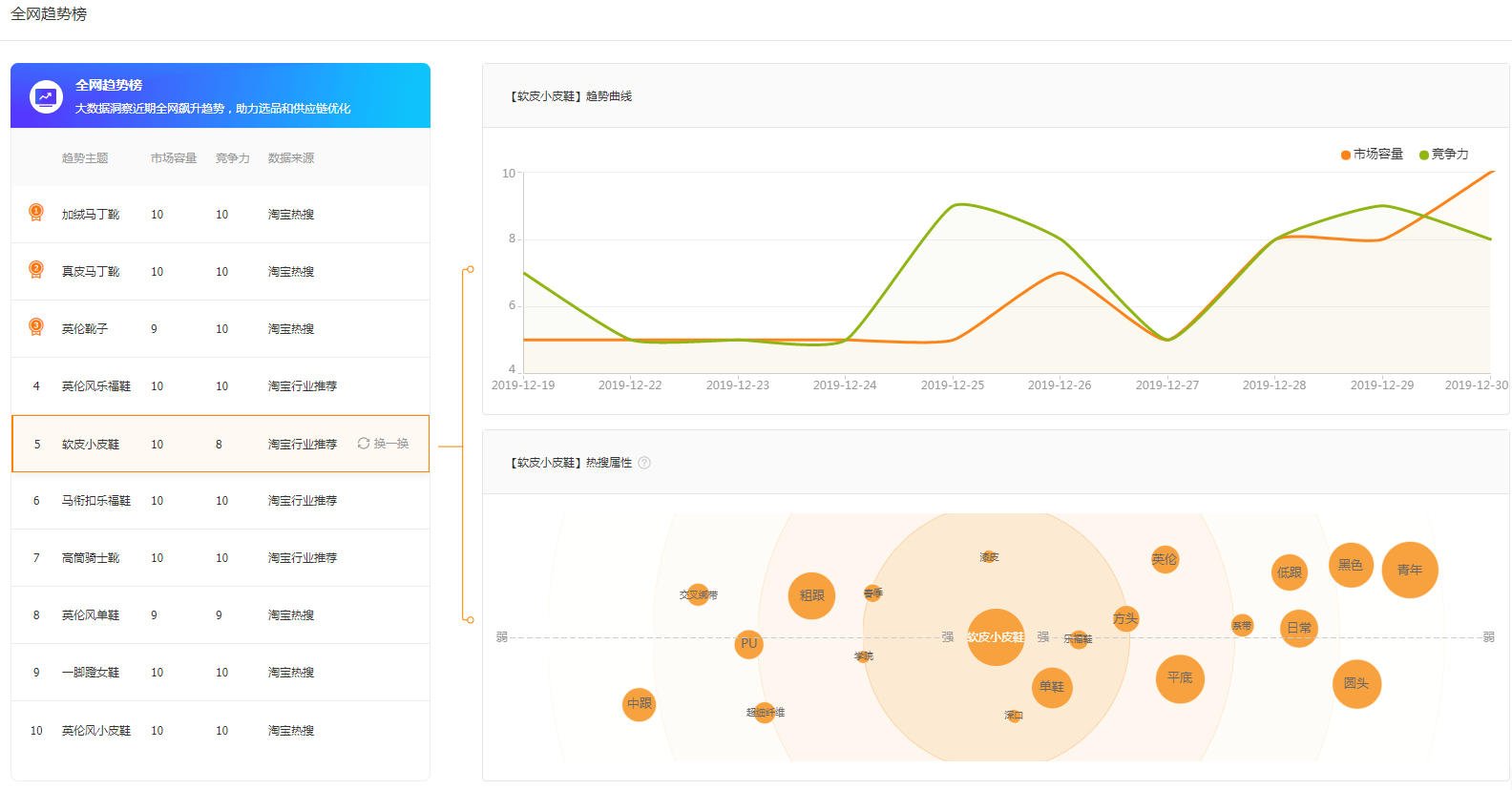Screen dimensions: 1512x790
Task: Click the 青年 attribute bubble
Action: [x=1410, y=570]
